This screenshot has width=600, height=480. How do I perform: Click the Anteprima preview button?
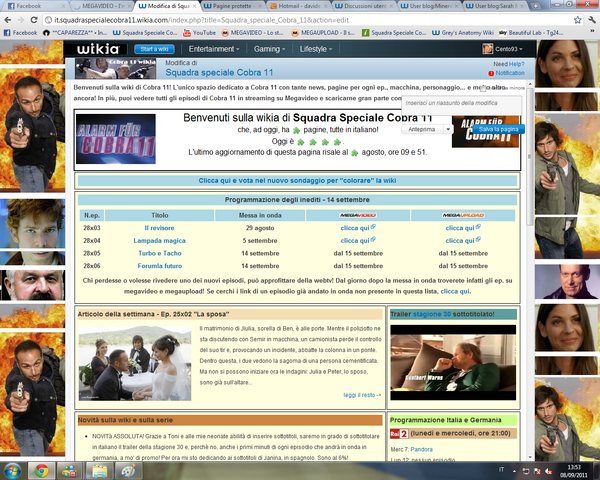pos(422,129)
